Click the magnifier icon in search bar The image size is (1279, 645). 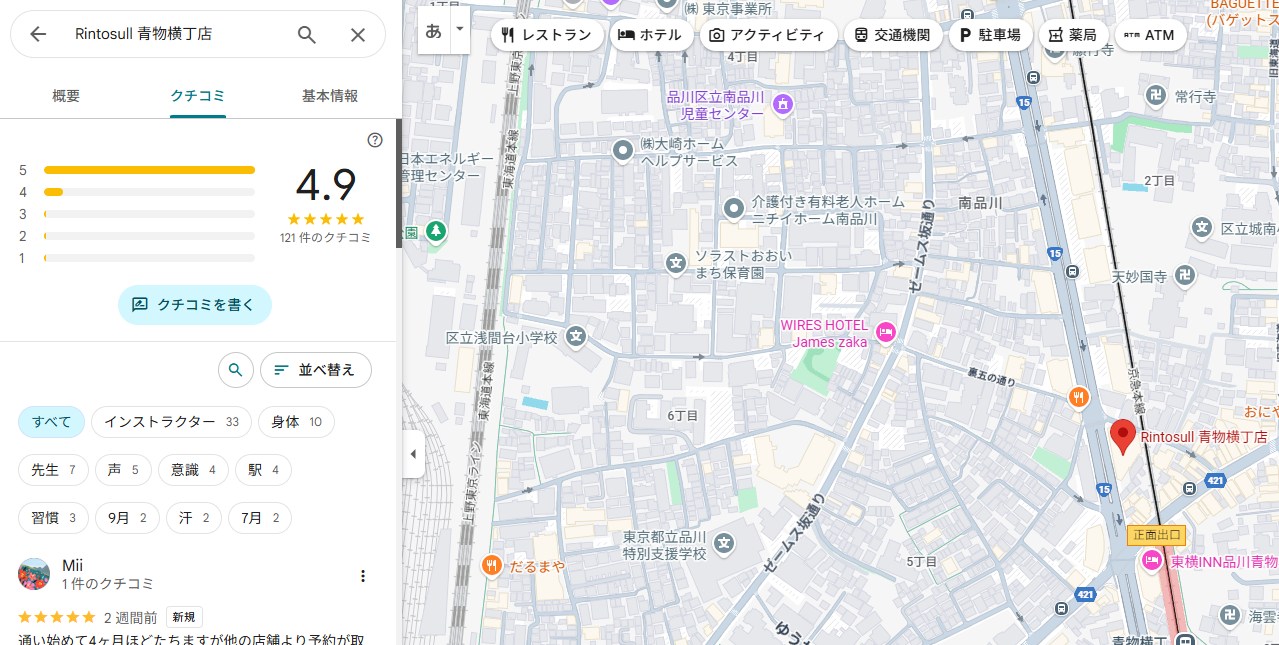coord(307,35)
